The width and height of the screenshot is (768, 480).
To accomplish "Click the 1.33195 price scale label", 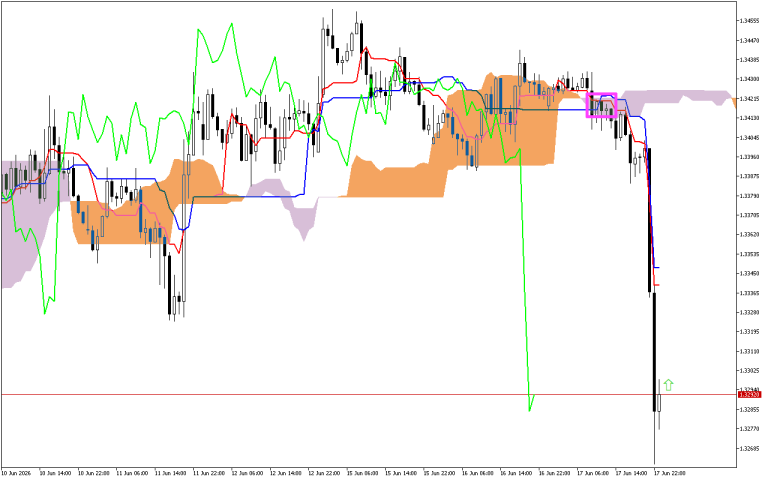I will [750, 332].
